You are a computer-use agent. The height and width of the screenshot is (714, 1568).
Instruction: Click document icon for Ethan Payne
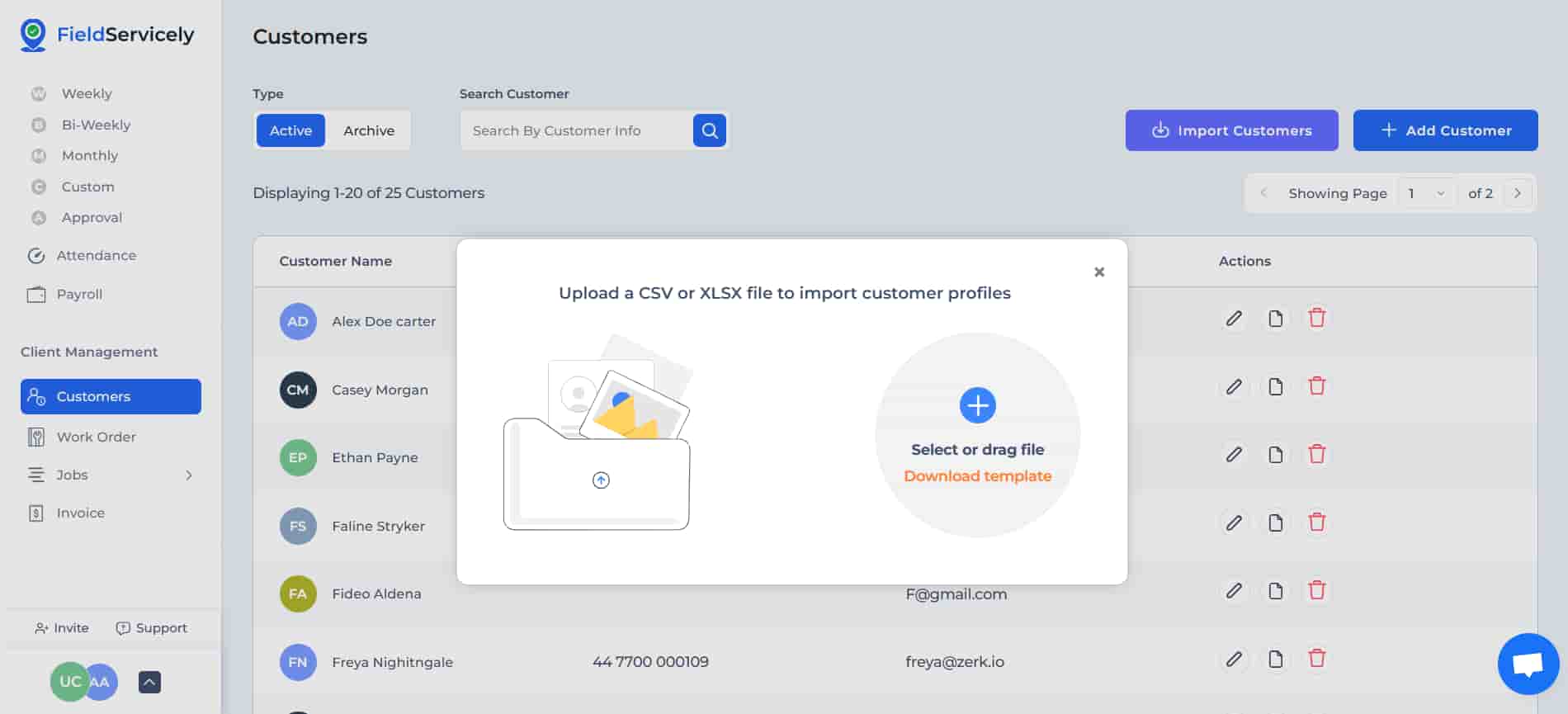coord(1275,455)
